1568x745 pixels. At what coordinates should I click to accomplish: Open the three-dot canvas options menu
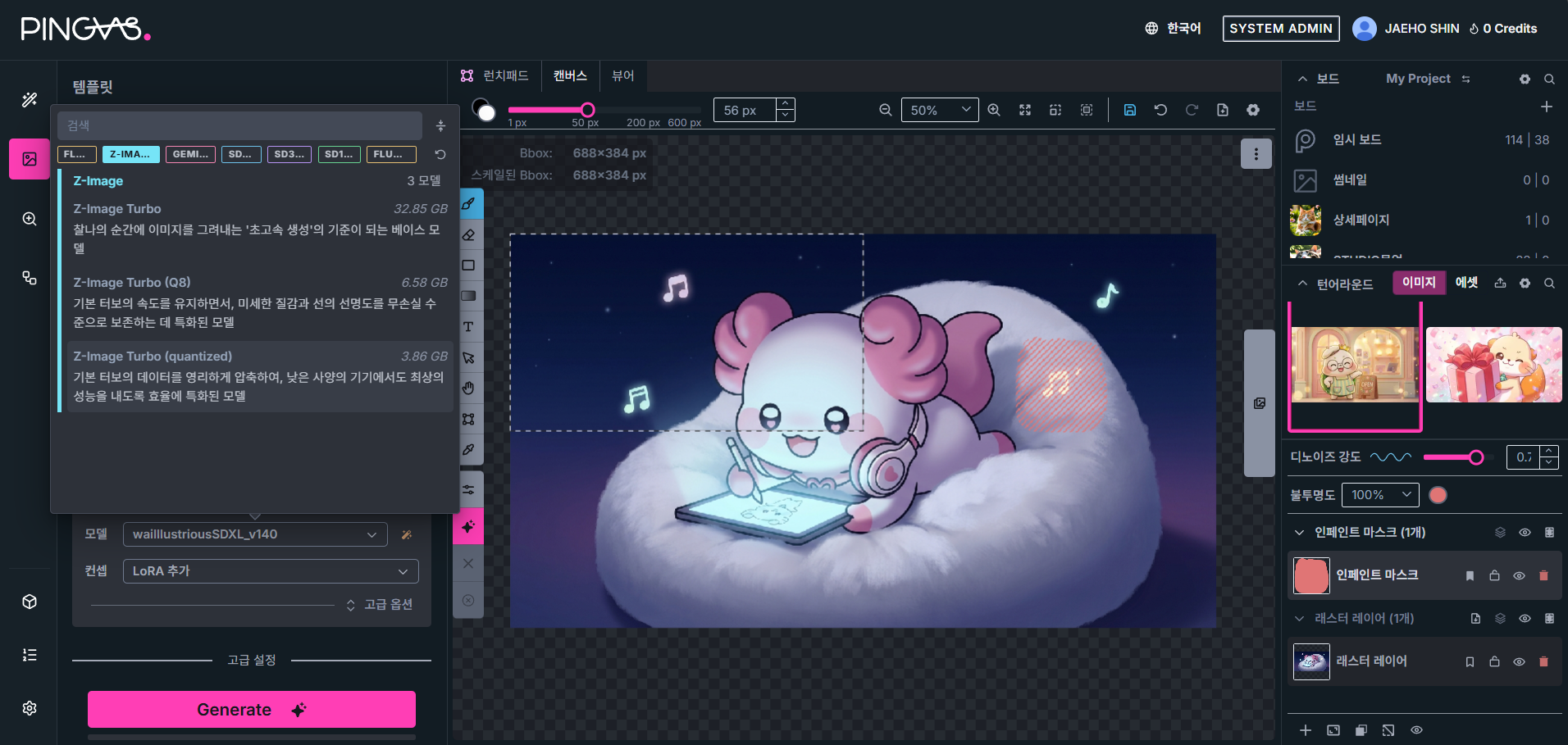click(x=1256, y=154)
